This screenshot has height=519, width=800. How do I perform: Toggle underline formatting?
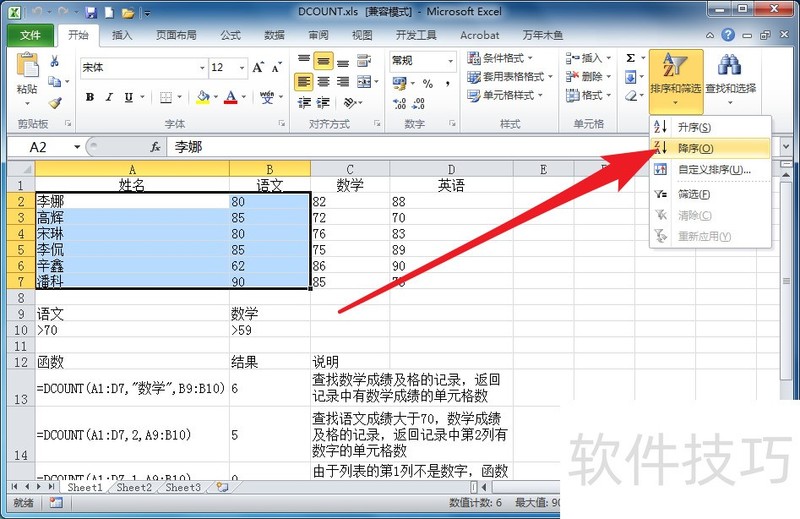coord(129,96)
